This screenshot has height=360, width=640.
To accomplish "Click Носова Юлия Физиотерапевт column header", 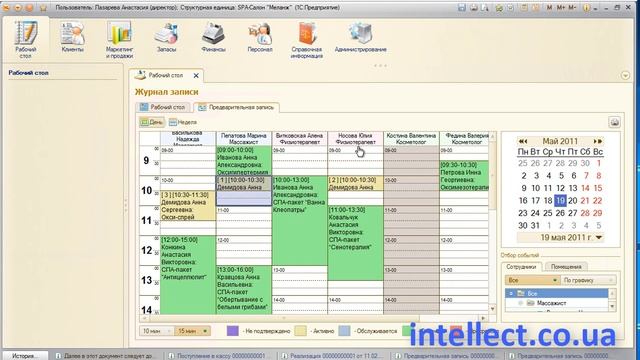I will [x=355, y=138].
